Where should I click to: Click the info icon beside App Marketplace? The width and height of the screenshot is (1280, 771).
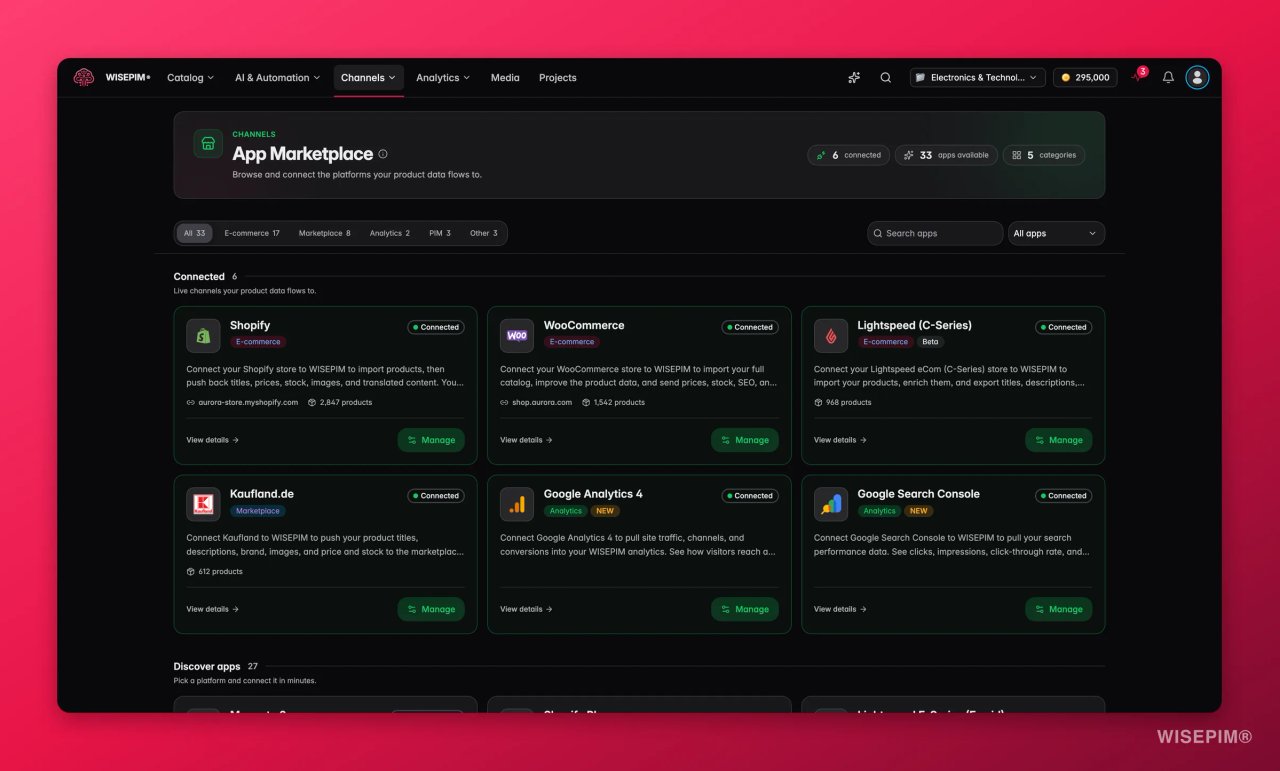point(383,154)
